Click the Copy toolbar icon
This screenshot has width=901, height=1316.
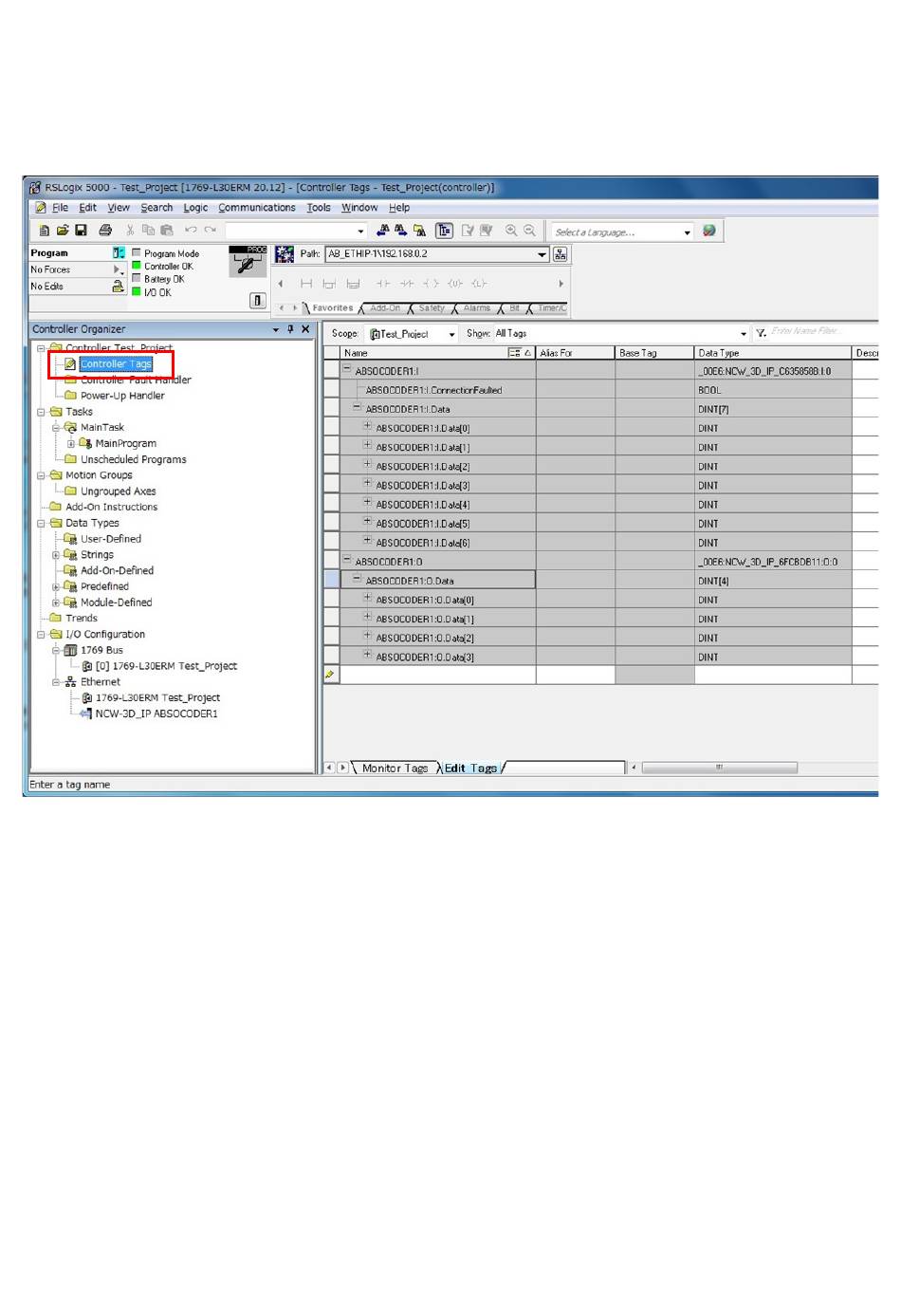click(x=148, y=231)
